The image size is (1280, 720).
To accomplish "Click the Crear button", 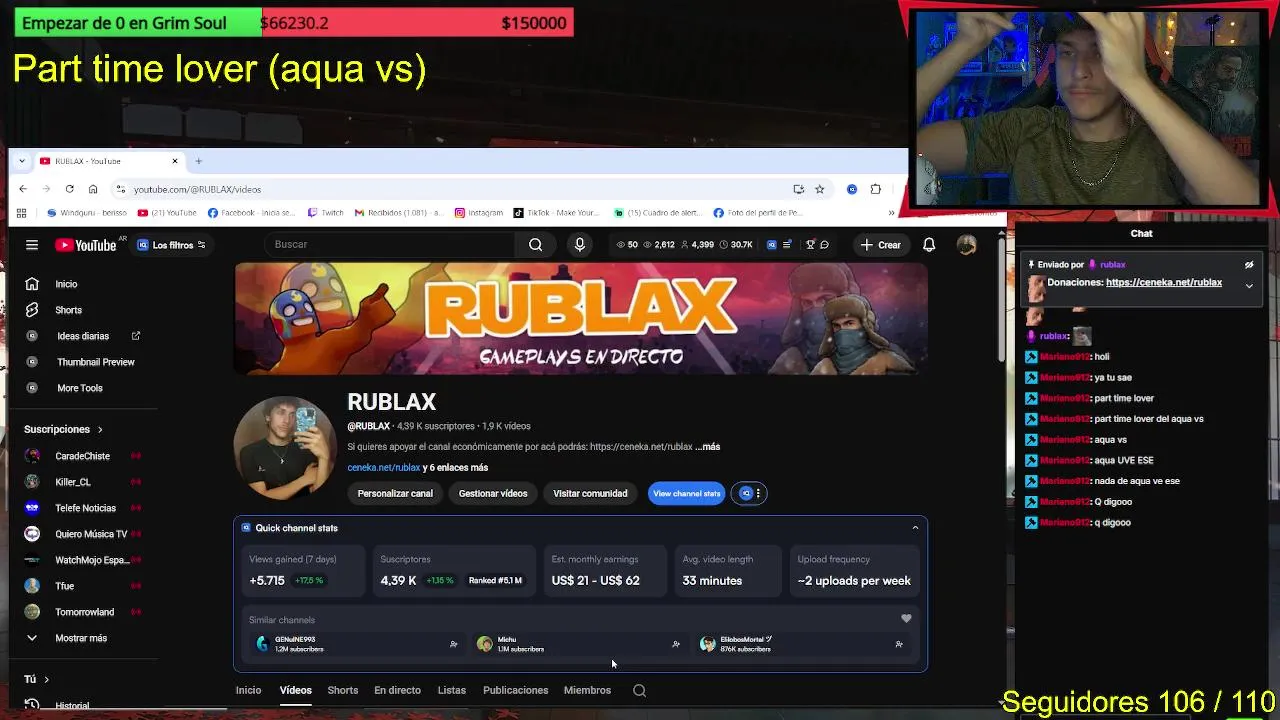I will pos(881,245).
